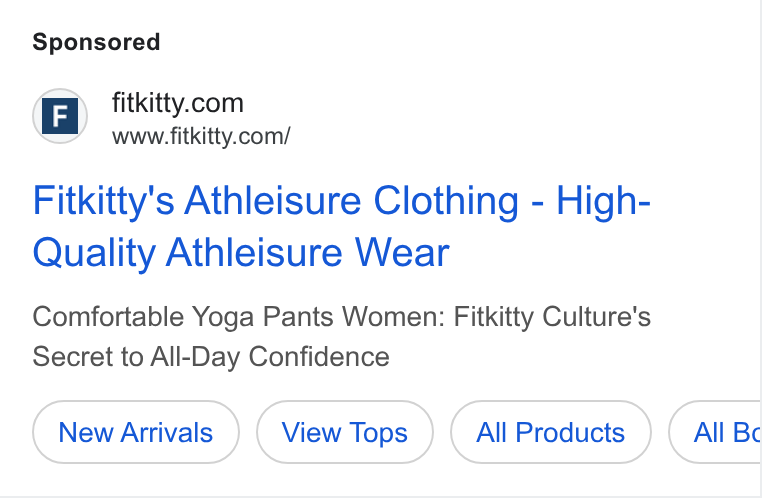Click the vertical divider at the right edge
Viewport: 762px width, 498px height.
[761, 249]
